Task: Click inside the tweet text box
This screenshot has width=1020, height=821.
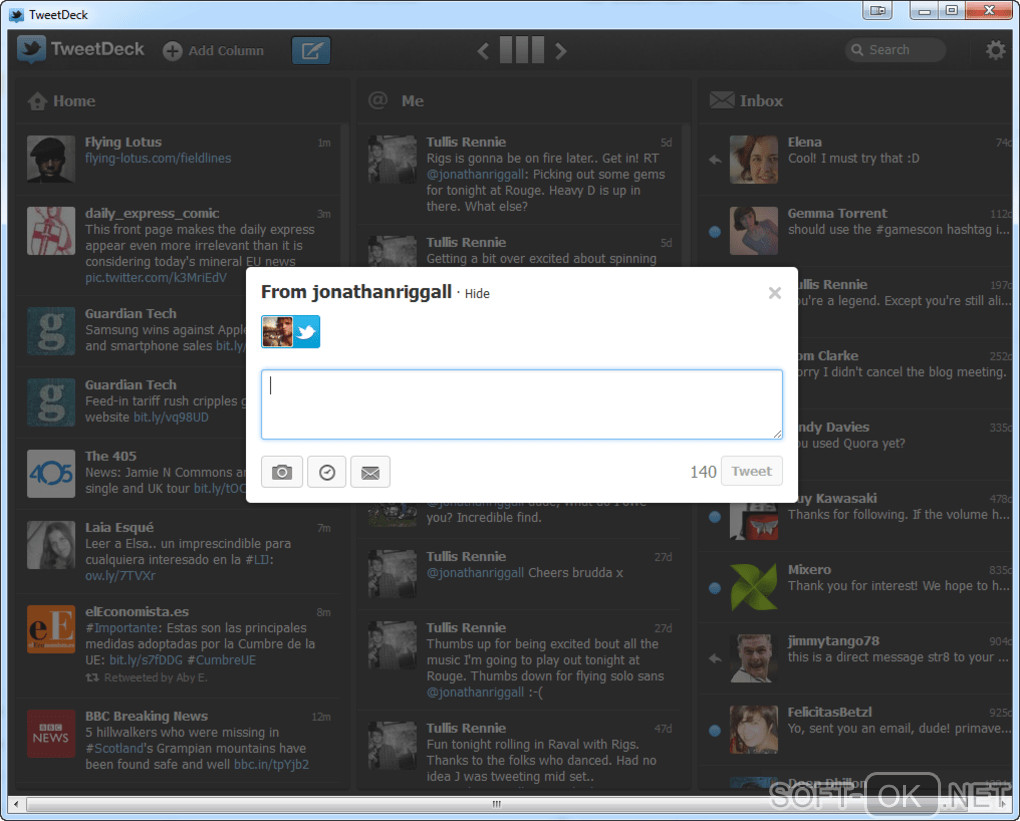Action: pos(522,404)
